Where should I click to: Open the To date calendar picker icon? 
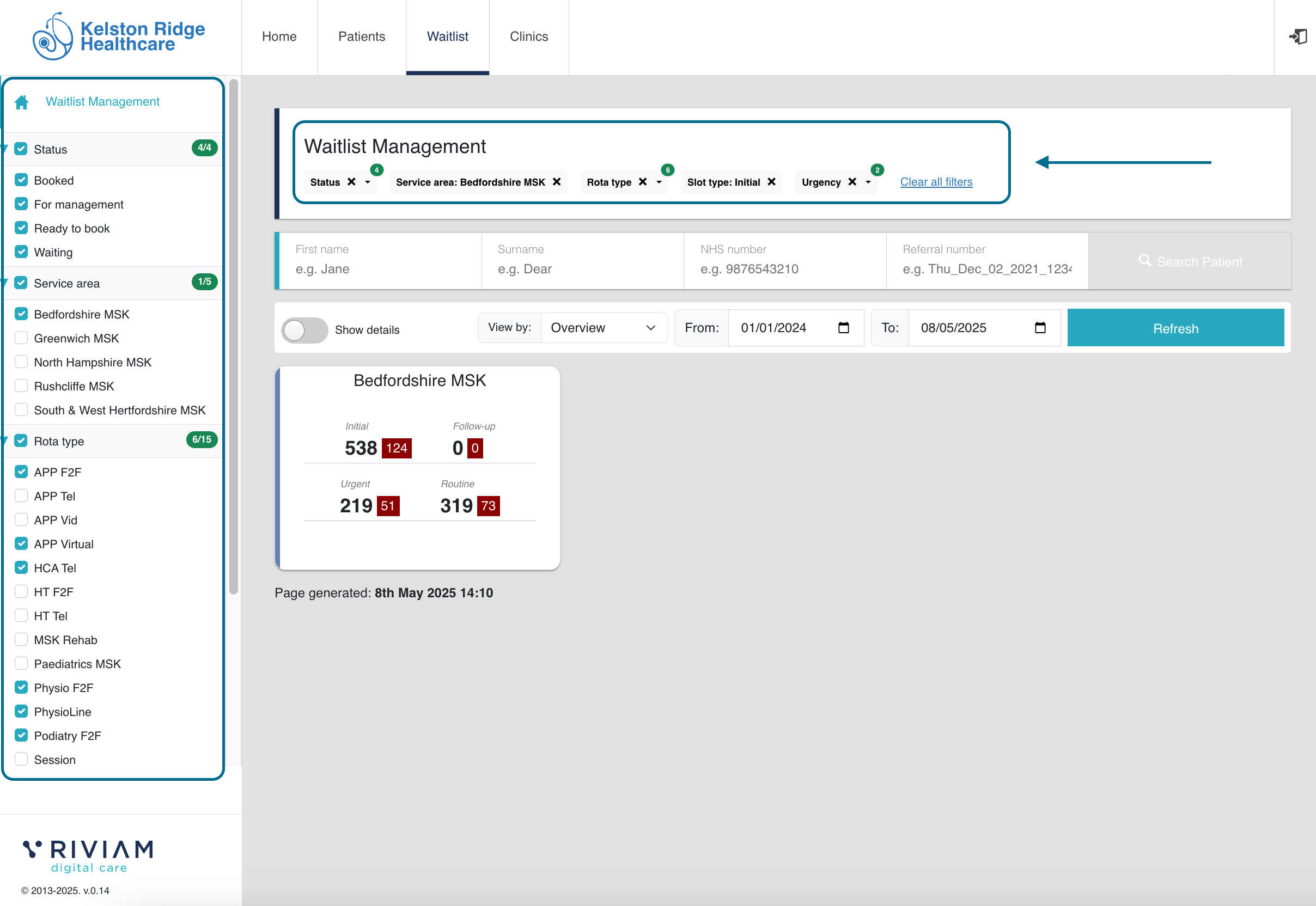1040,328
